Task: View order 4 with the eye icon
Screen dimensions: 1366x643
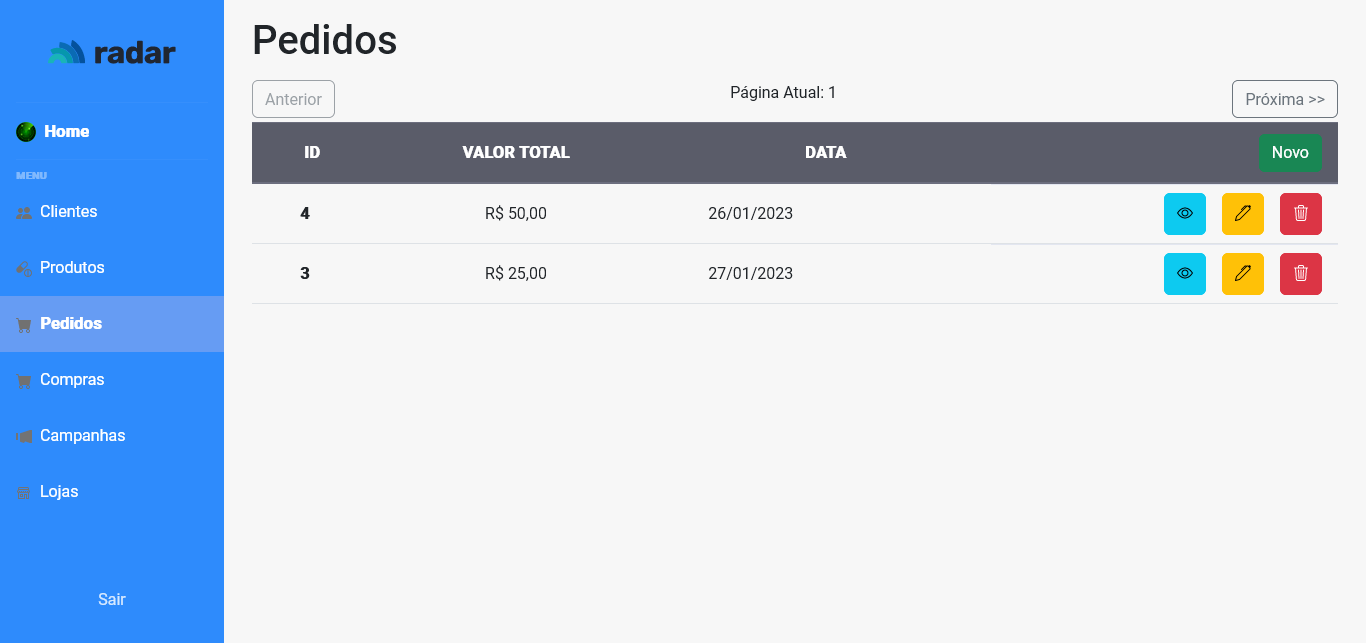Action: pyautogui.click(x=1185, y=214)
